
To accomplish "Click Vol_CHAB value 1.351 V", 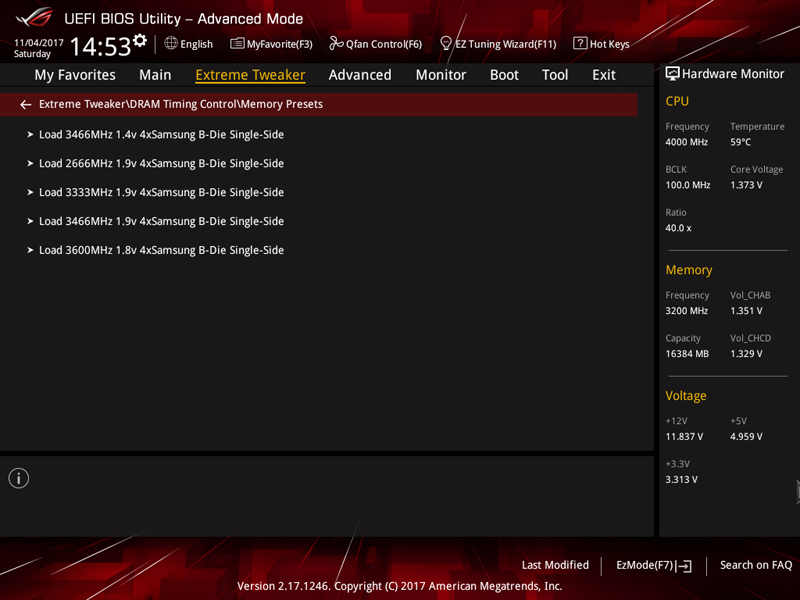I will pyautogui.click(x=746, y=311).
